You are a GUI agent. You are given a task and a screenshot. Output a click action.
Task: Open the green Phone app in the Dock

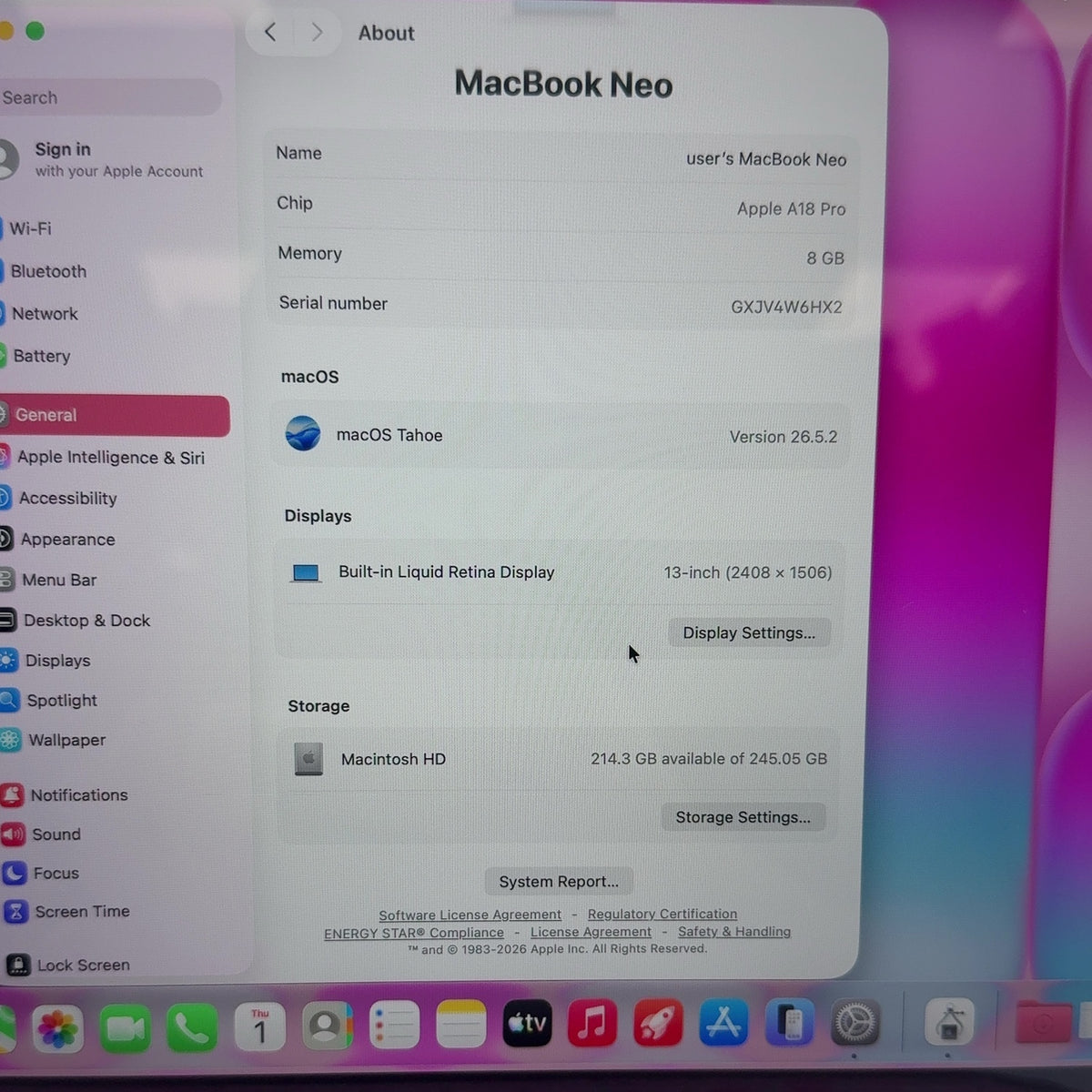pos(192,1028)
